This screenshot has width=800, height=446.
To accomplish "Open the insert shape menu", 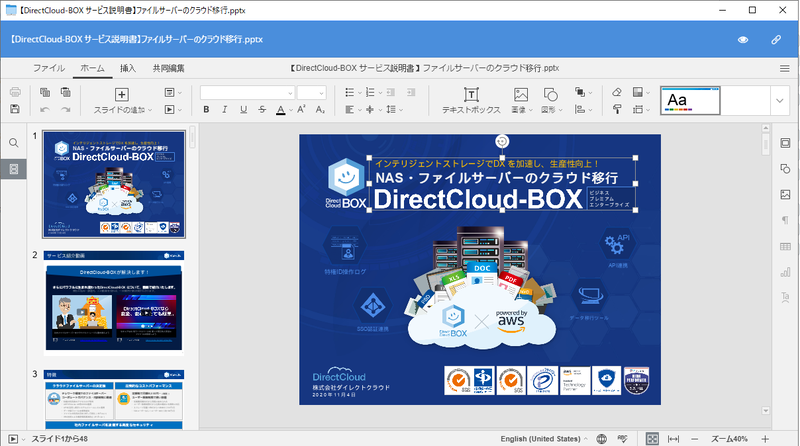I will coord(551,101).
